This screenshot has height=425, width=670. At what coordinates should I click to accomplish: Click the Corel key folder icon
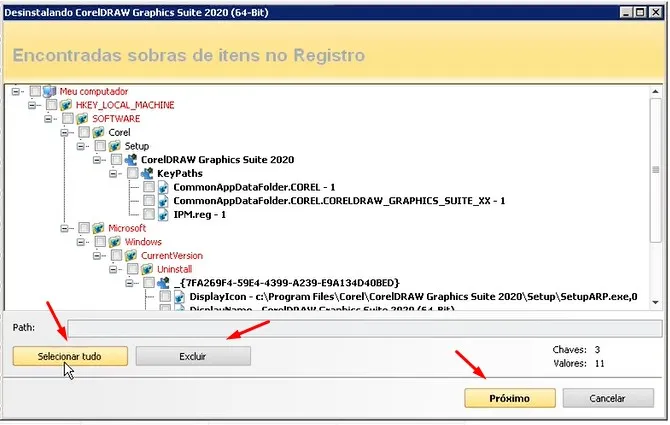pos(98,132)
